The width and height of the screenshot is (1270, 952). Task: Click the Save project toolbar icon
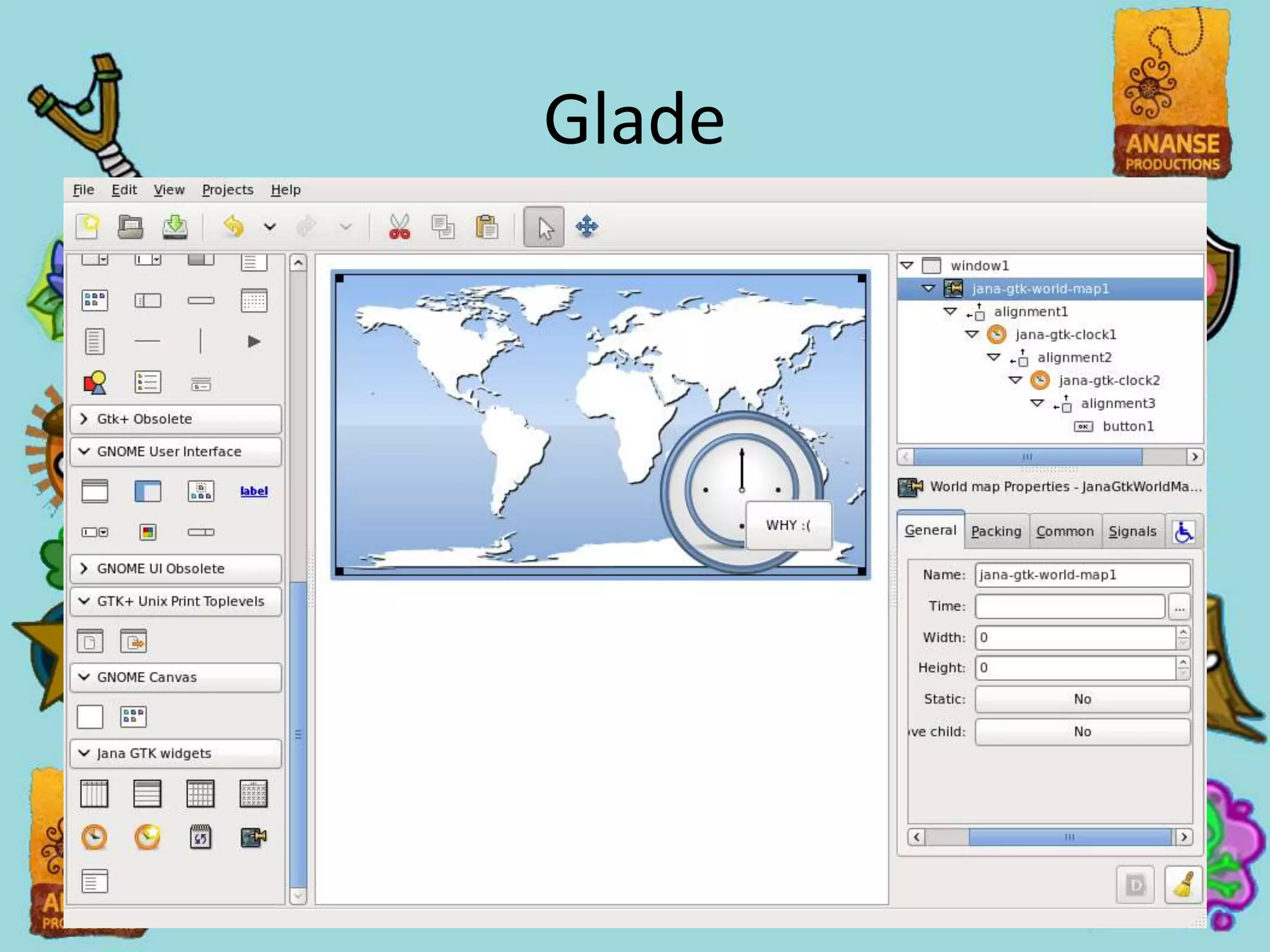(175, 227)
